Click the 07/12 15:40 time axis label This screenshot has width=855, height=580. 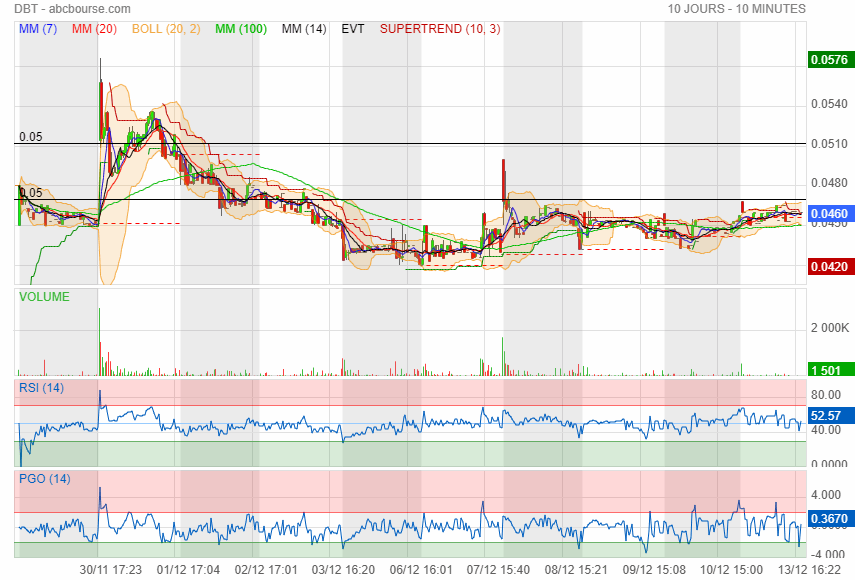498,570
